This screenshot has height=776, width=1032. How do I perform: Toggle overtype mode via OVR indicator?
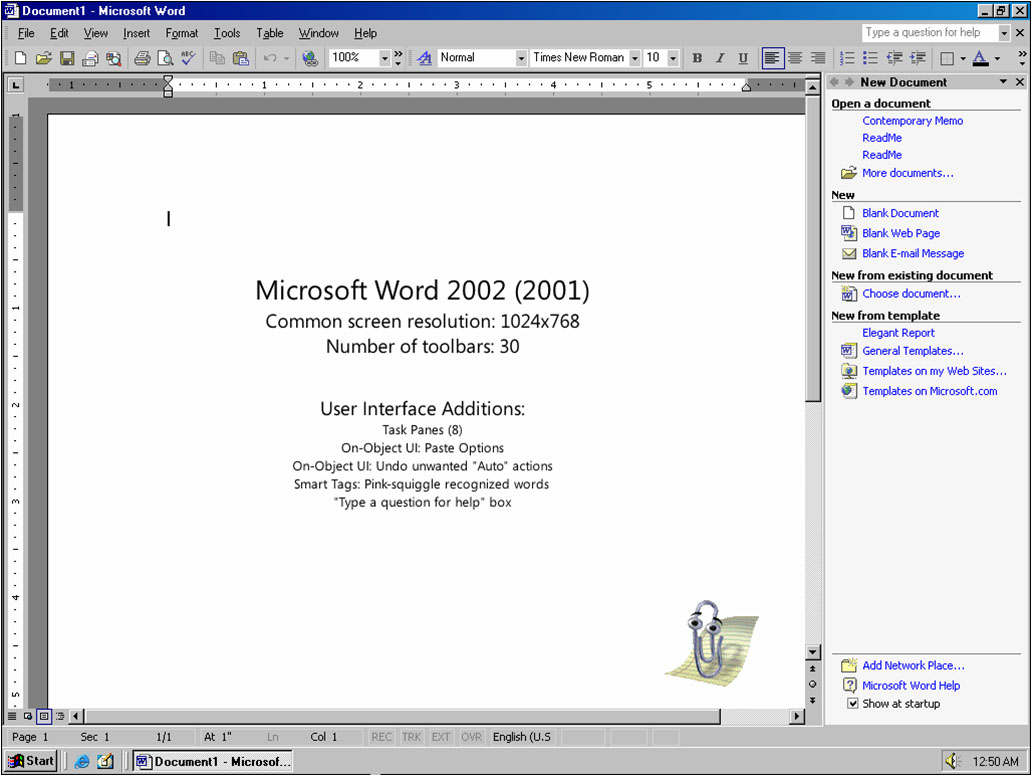point(471,737)
